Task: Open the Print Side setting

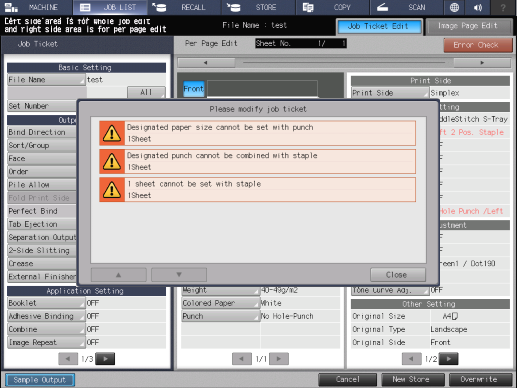Action: click(390, 93)
